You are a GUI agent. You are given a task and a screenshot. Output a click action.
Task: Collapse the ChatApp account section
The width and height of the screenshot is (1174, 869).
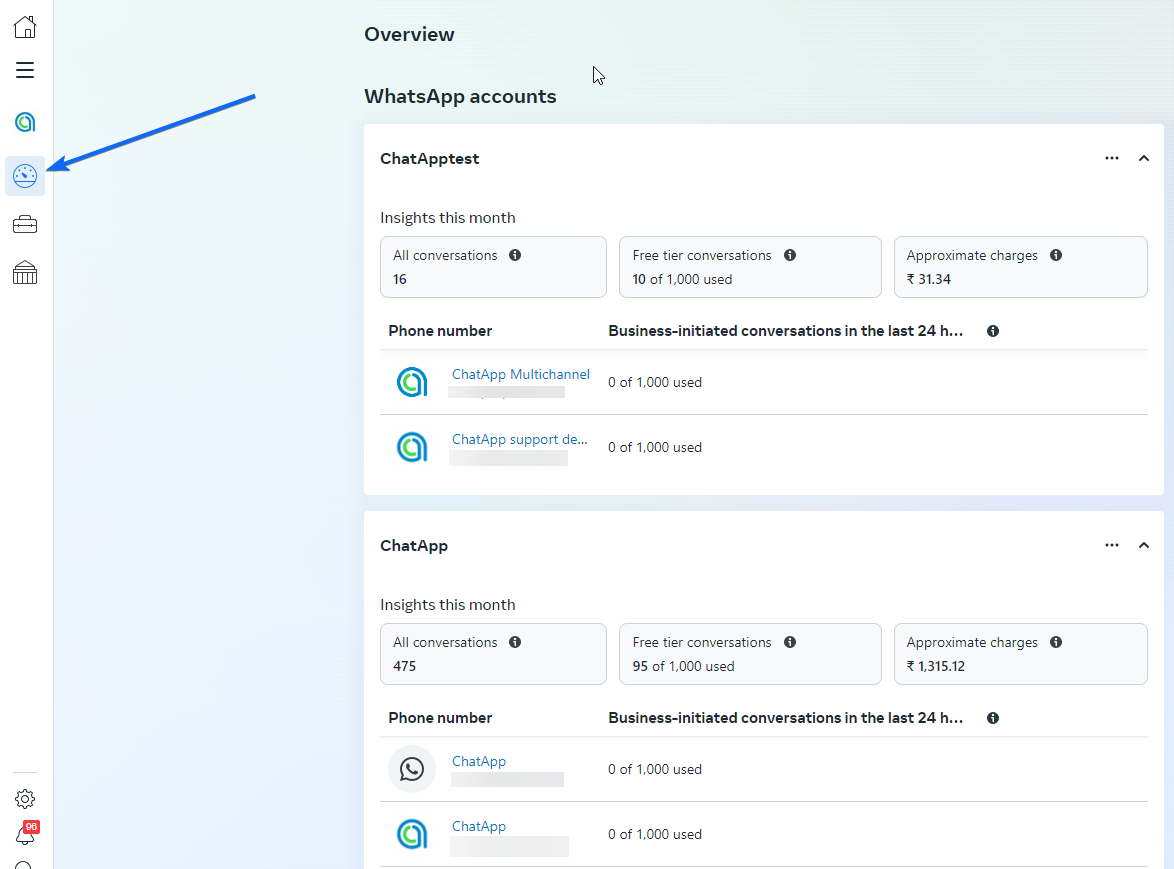coord(1144,545)
